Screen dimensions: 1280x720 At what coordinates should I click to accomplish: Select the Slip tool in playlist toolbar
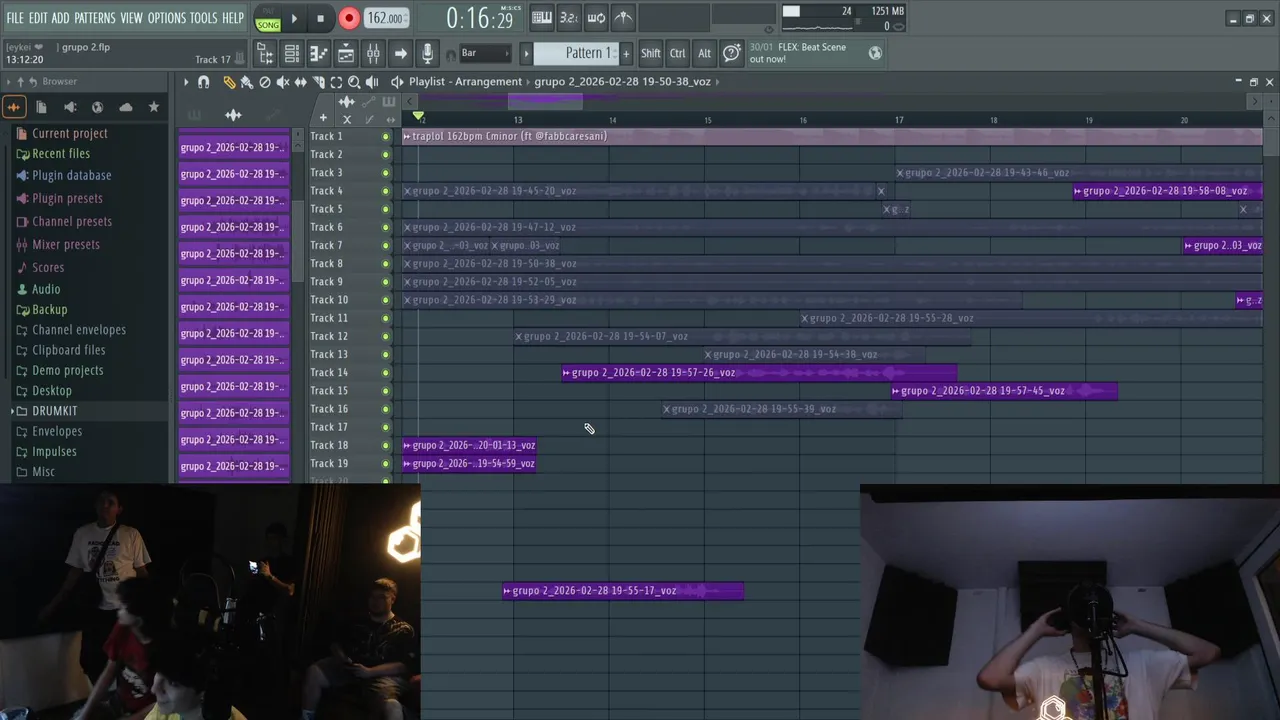click(300, 82)
